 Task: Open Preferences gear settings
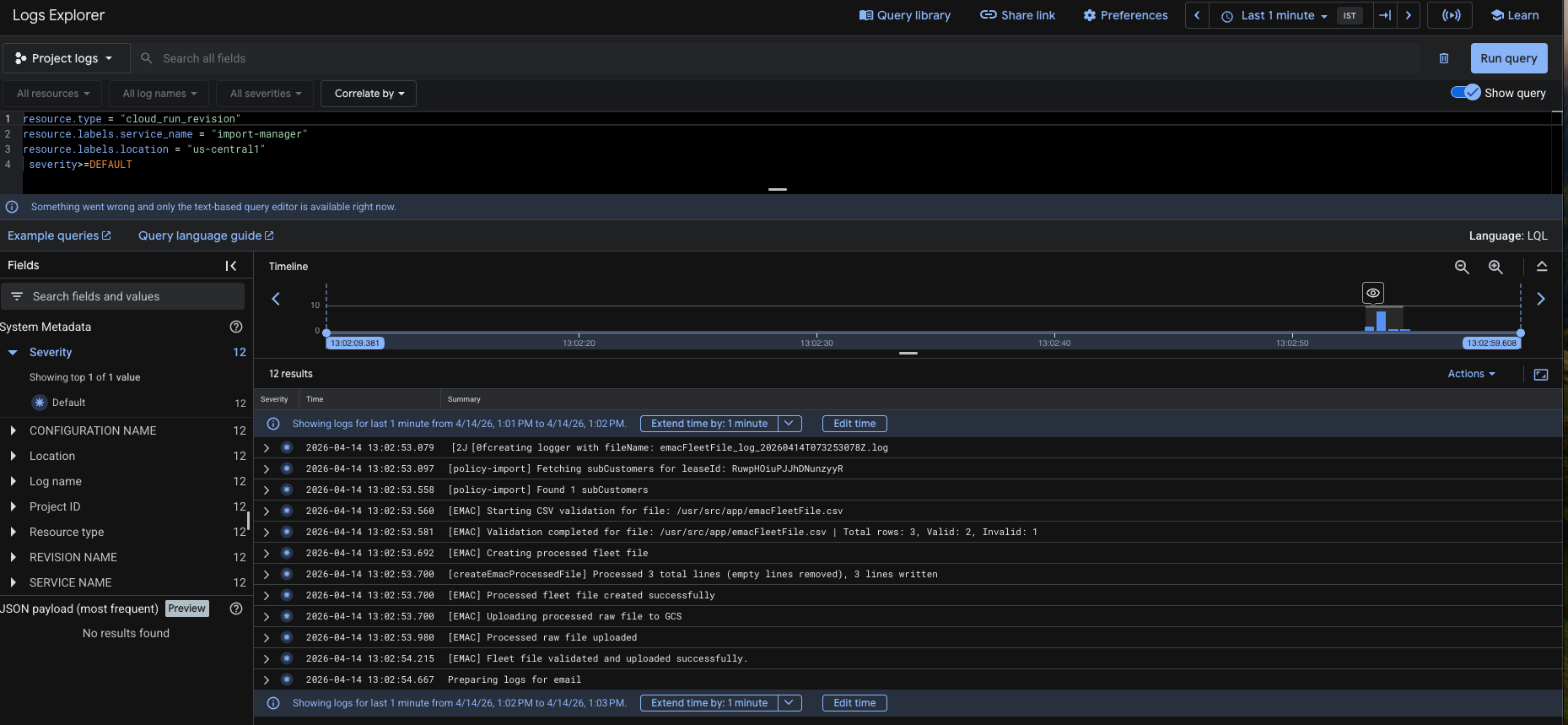tap(1125, 15)
